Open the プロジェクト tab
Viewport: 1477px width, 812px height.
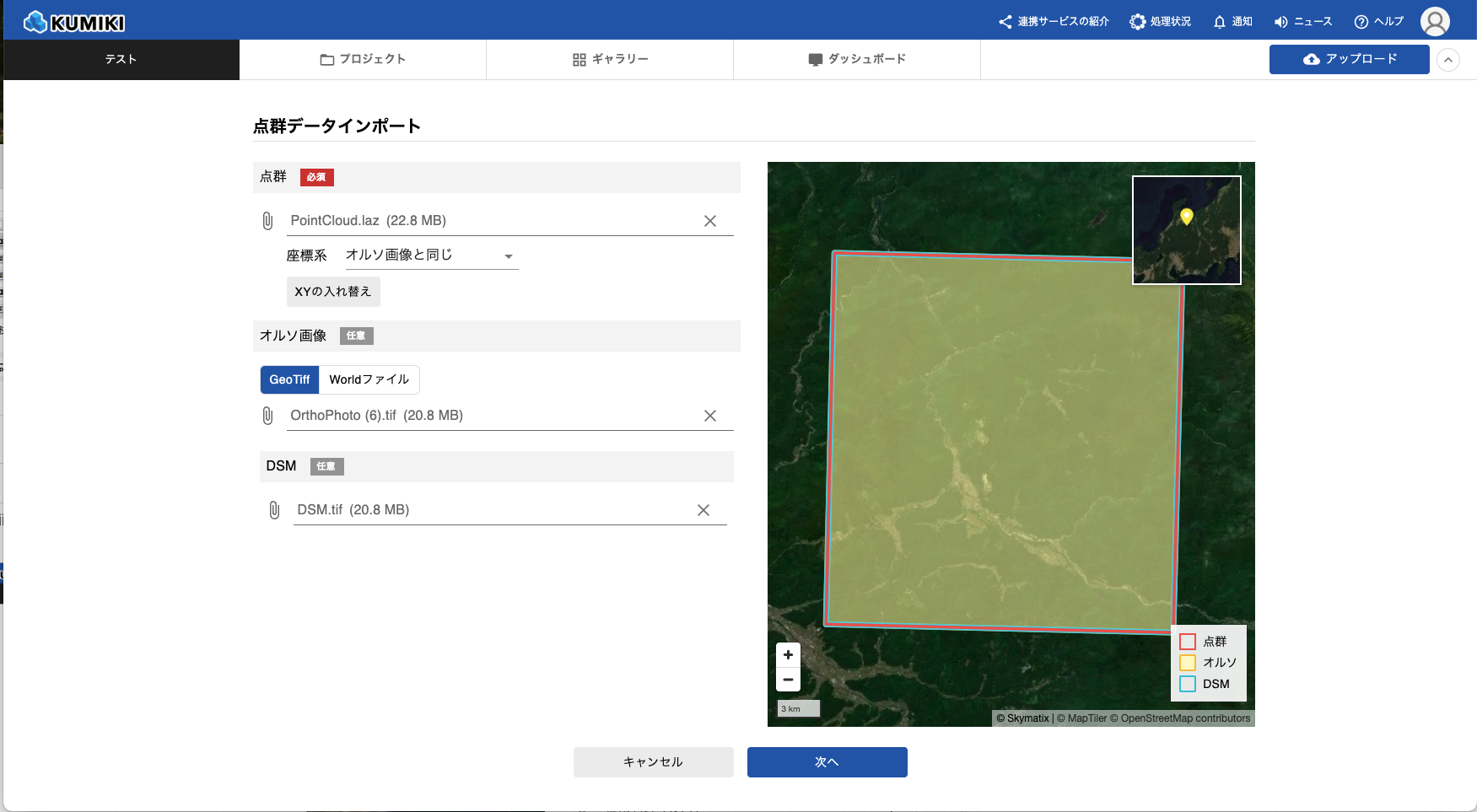[363, 59]
